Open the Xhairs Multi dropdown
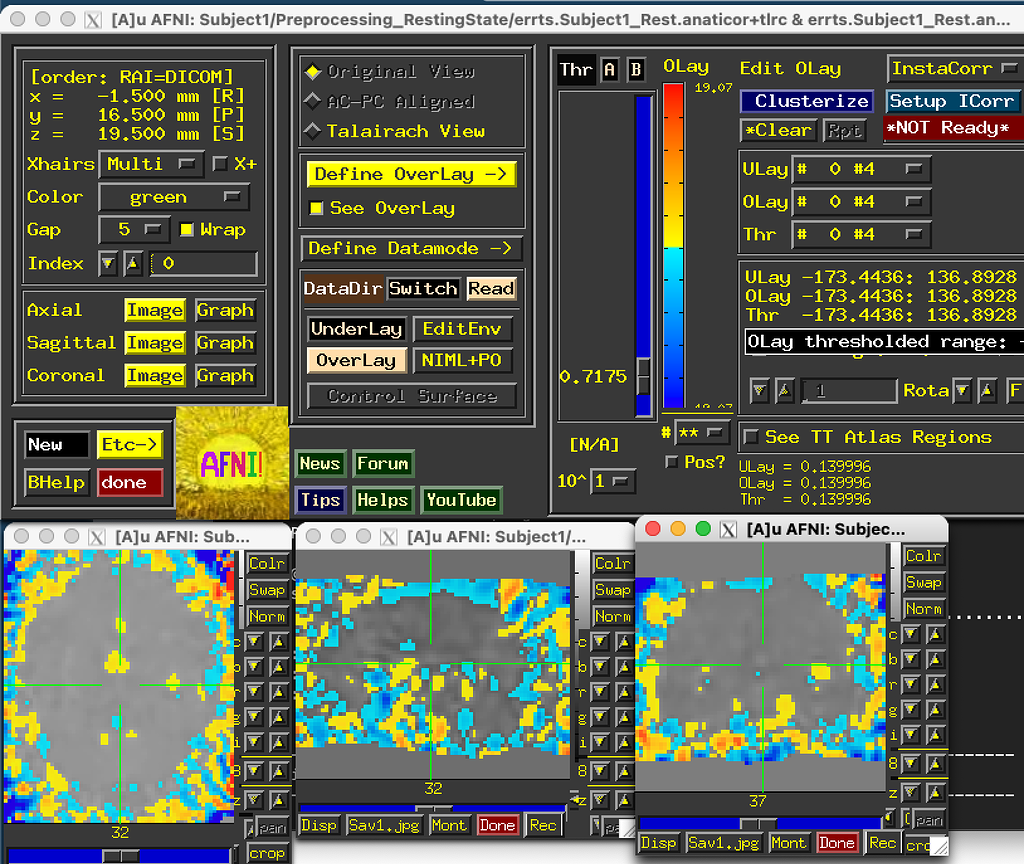The image size is (1024, 864). click(151, 164)
